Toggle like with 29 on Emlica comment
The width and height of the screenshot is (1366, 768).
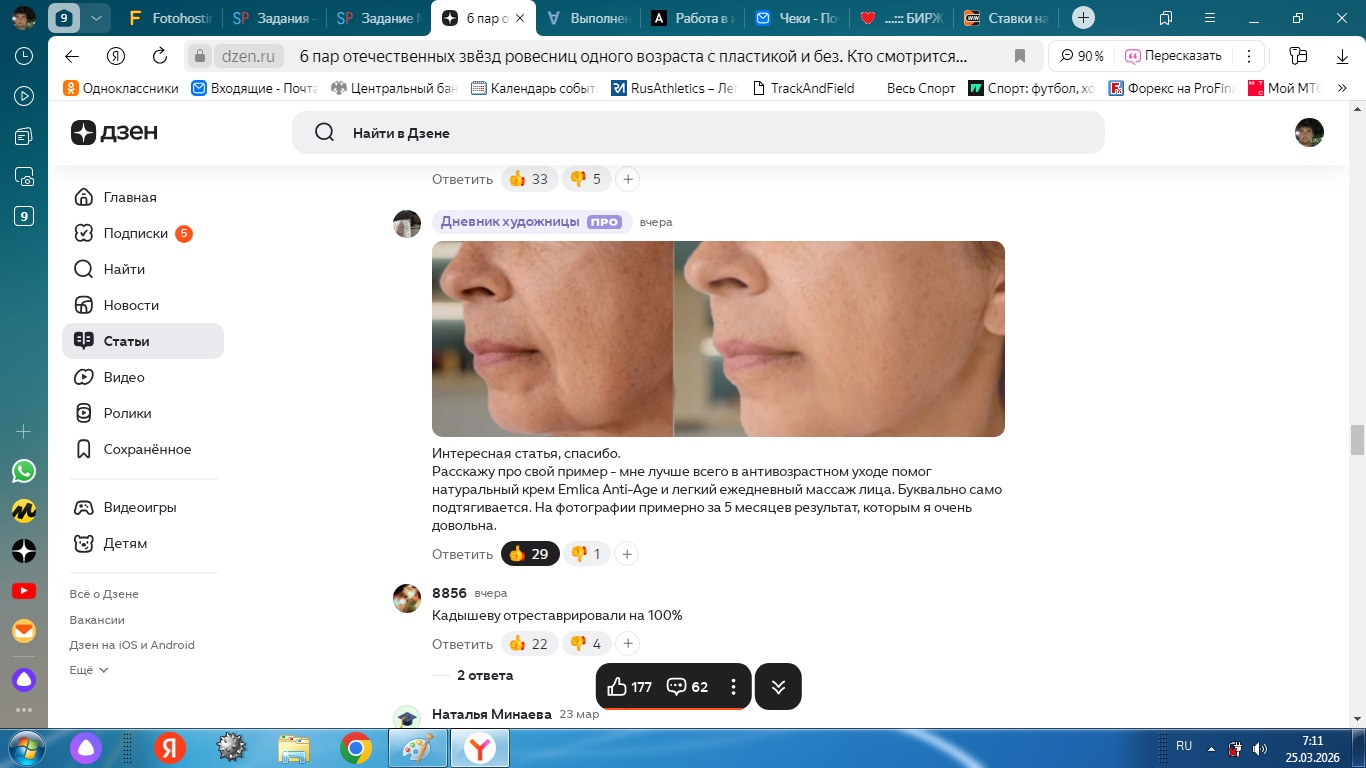coord(530,554)
